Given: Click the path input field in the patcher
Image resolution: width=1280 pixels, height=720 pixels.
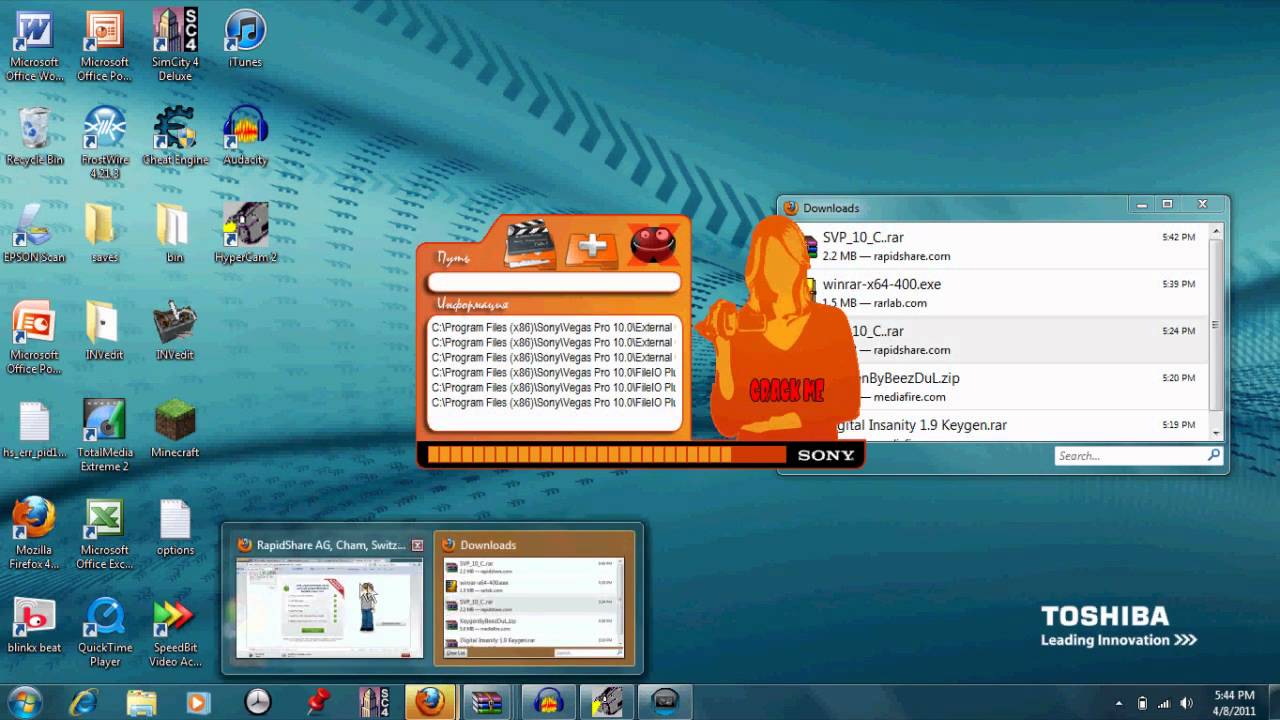Looking at the screenshot, I should pyautogui.click(x=553, y=284).
